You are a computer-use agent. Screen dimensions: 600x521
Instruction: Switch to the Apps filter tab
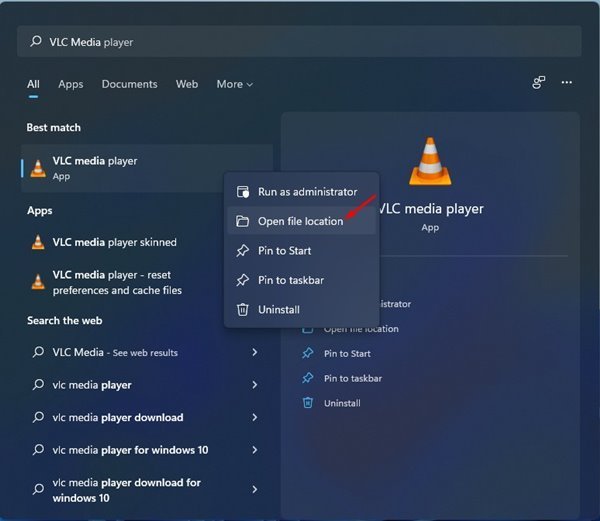click(x=71, y=85)
